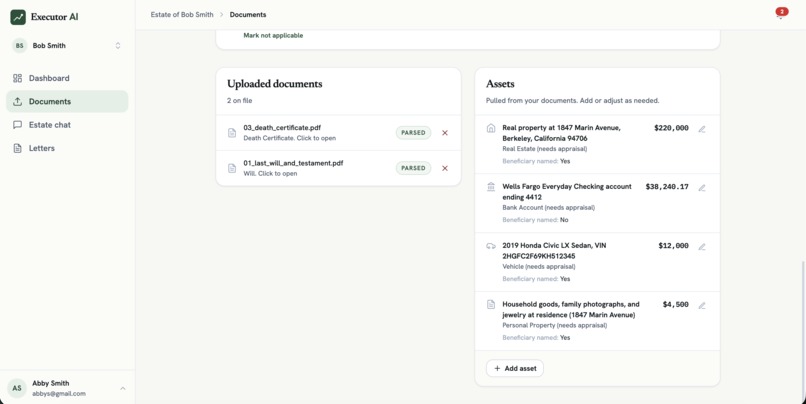Edit the Household goods asset
Viewport: 806px width, 404px height.
(702, 305)
